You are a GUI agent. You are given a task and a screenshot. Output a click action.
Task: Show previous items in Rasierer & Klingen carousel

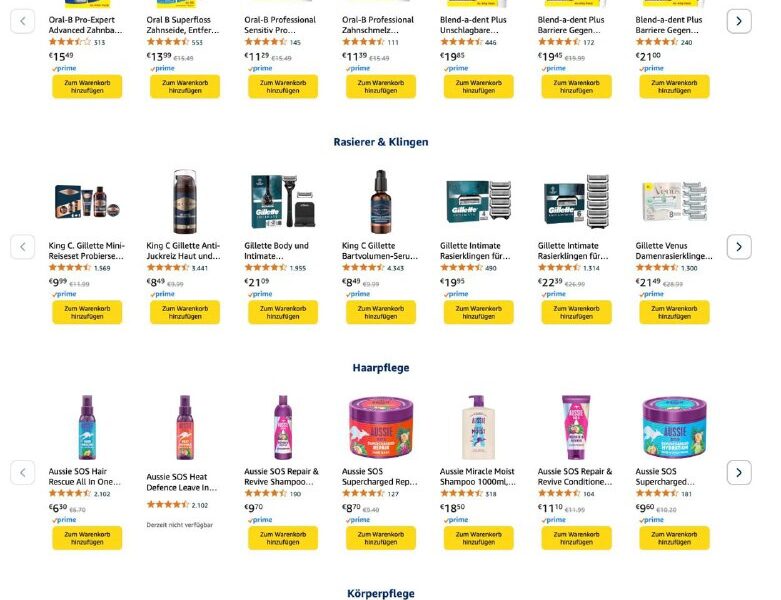coord(22,247)
